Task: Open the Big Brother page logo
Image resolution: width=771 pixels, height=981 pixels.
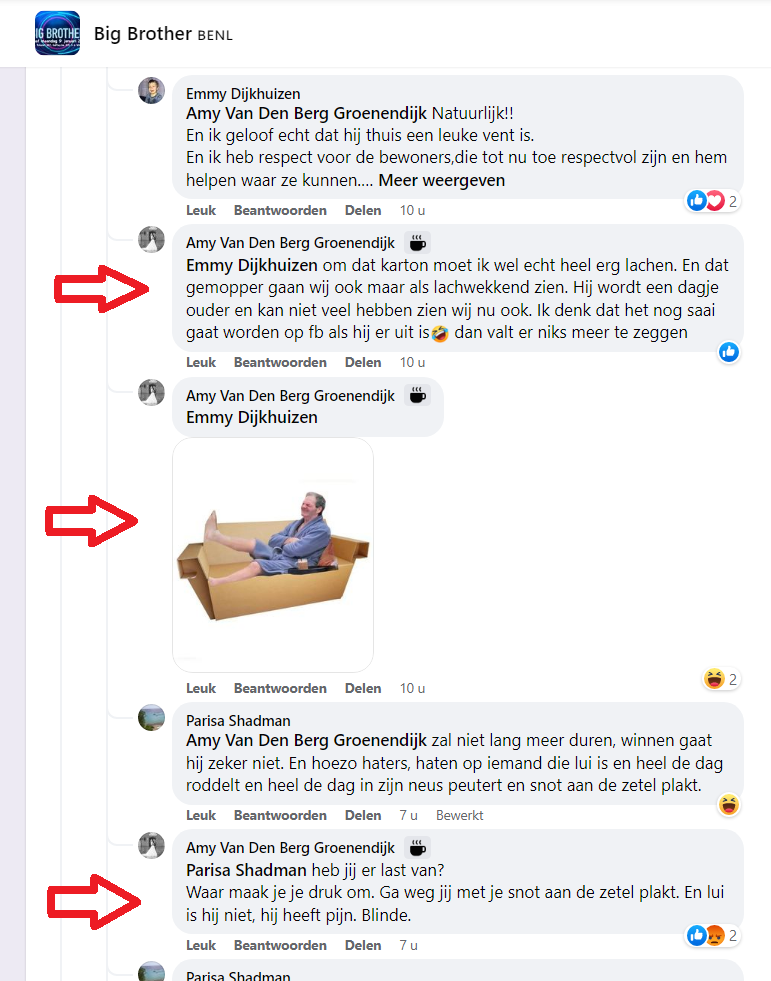Action: pyautogui.click(x=57, y=33)
